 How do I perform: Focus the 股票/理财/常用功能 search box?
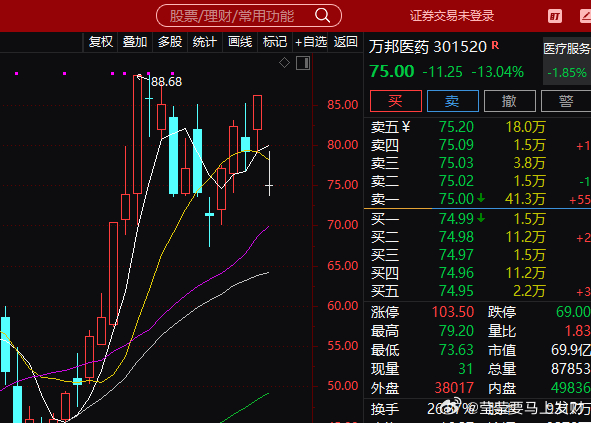pos(249,15)
